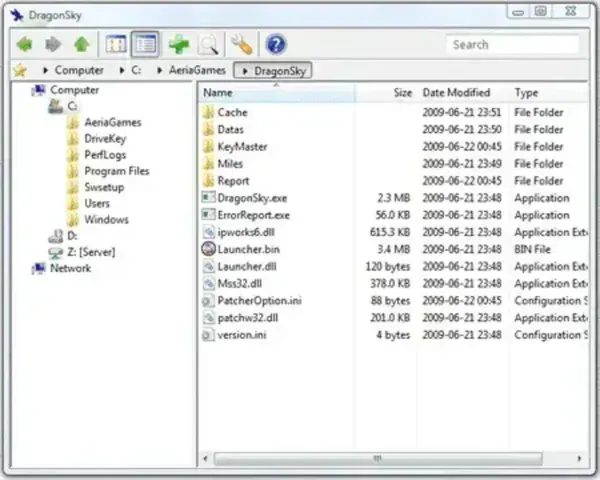
Task: Open the wrench settings tool
Action: [242, 44]
